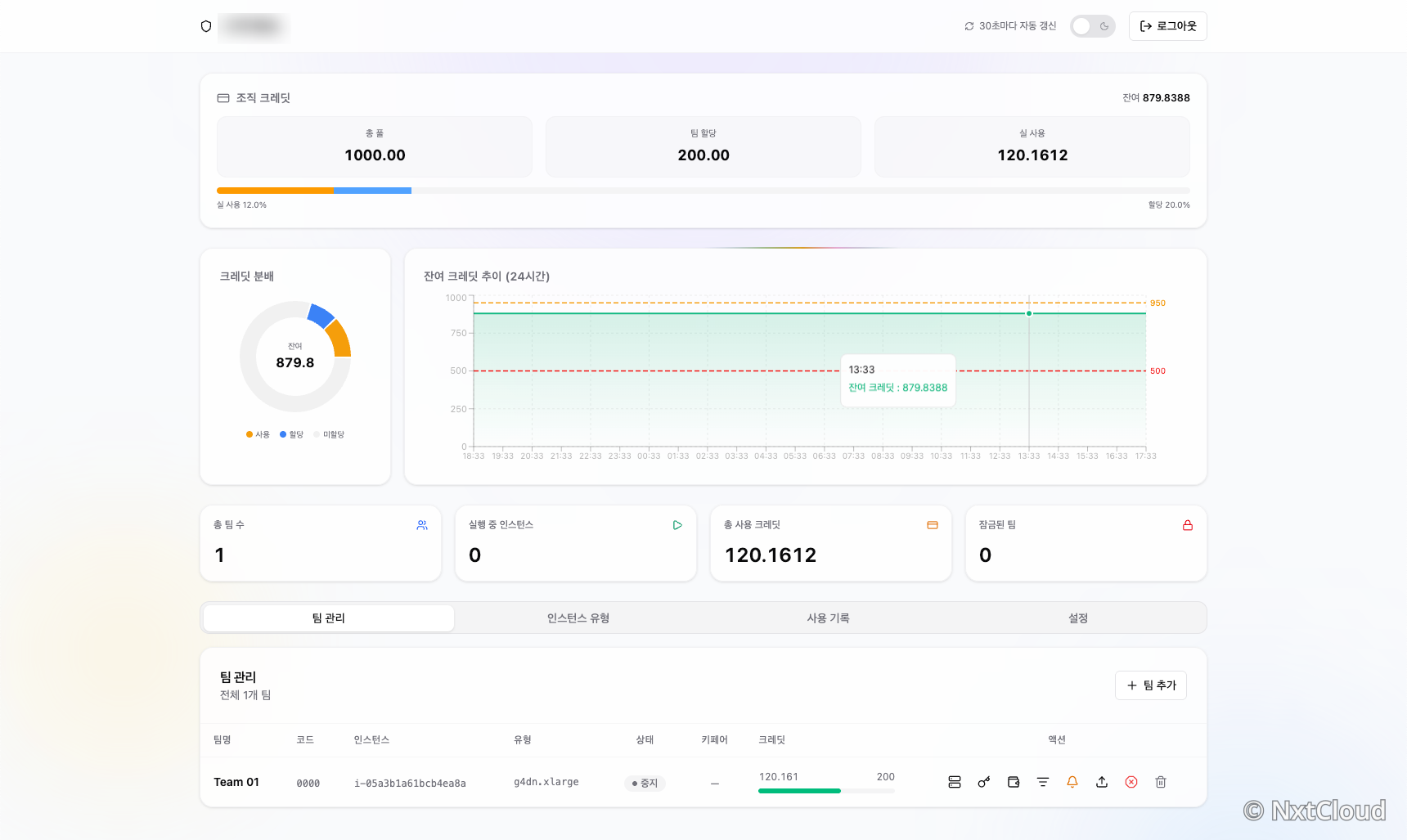Click the 실 사용 12.0% label
This screenshot has width=1407, height=840.
(241, 205)
